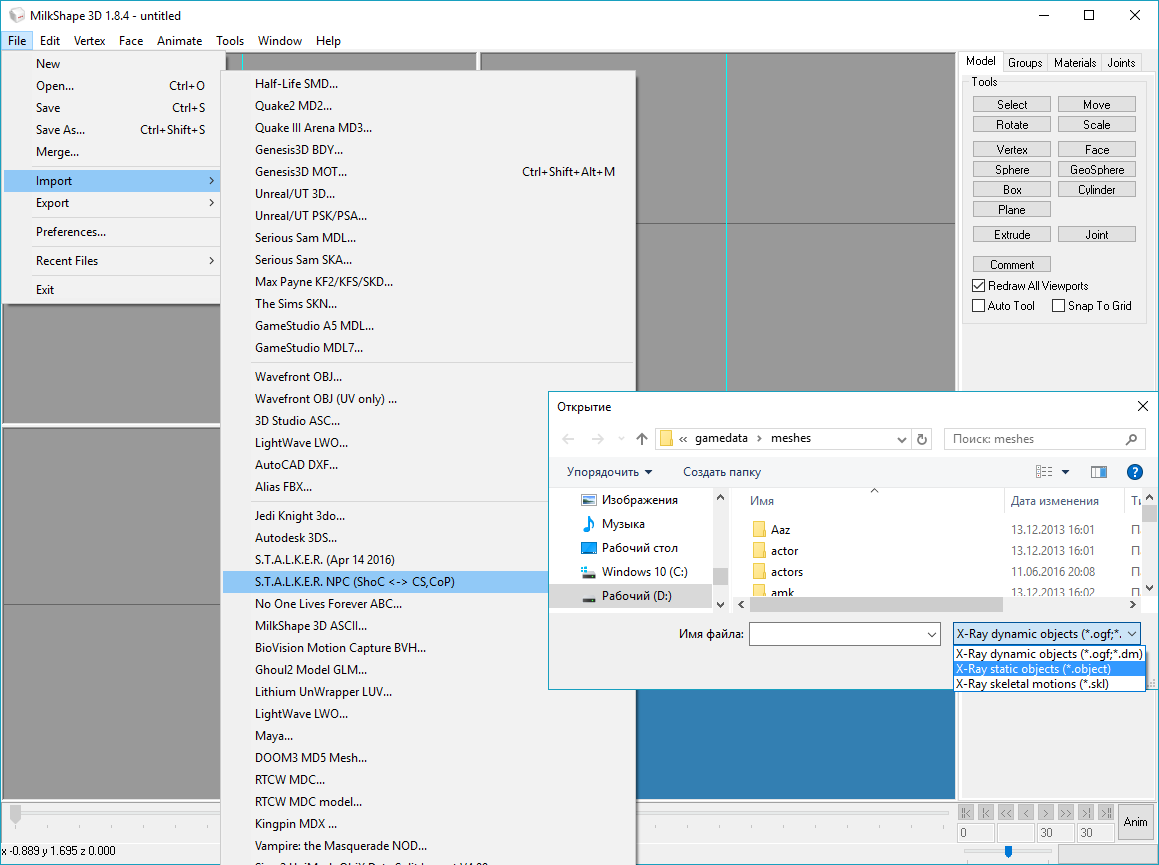Toggle the preview pane icon
The image size is (1159, 865).
point(1099,472)
